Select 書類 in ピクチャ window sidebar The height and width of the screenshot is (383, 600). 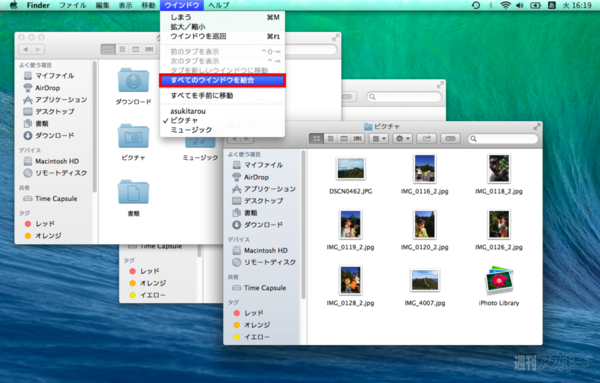click(x=245, y=213)
